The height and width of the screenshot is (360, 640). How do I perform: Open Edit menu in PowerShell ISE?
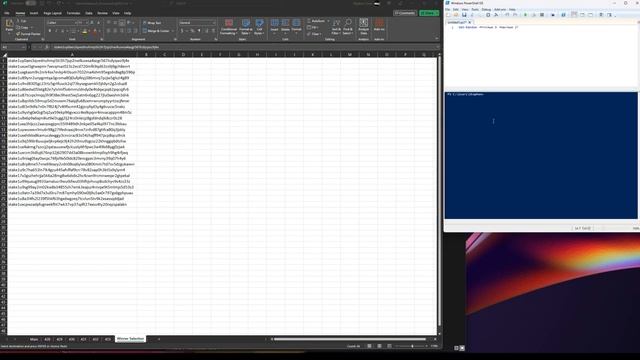456,9
